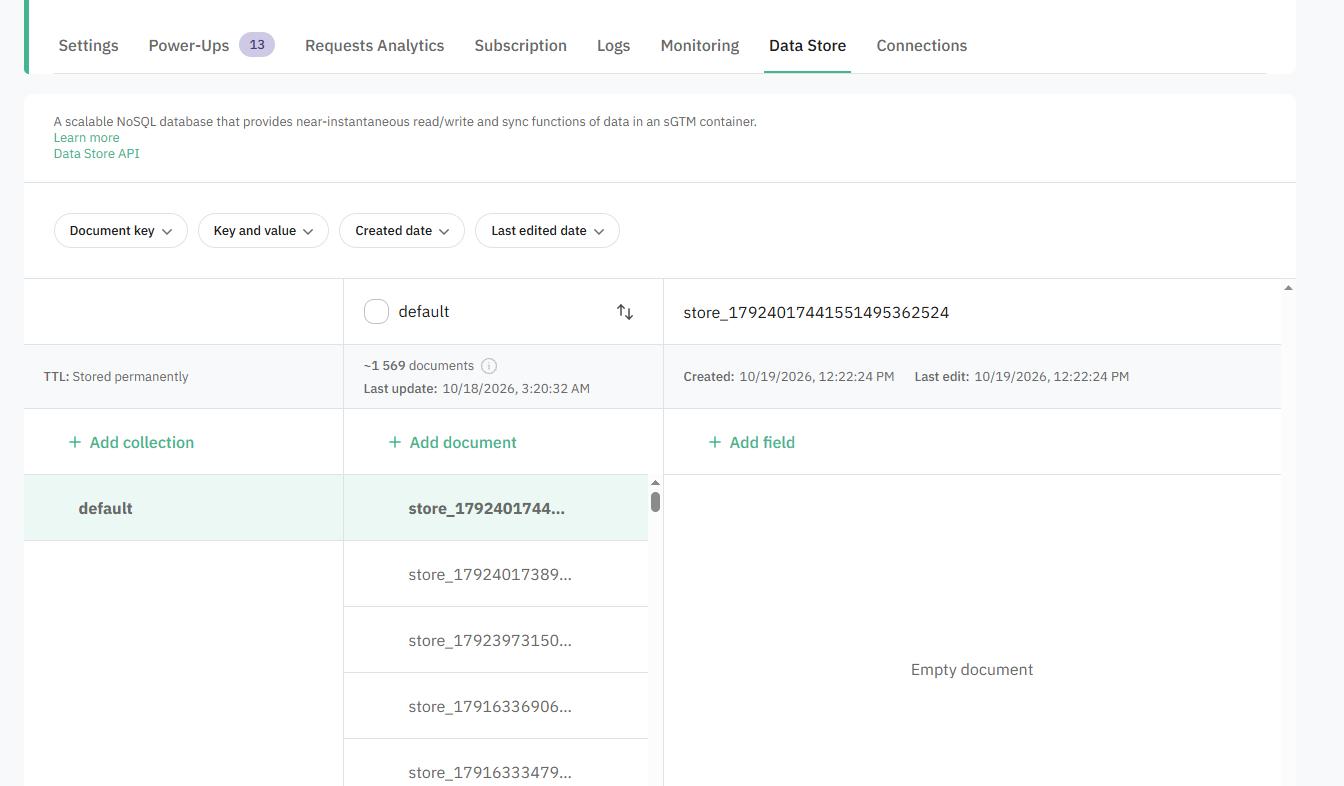
Task: Tick the checkbox next to default header
Action: (x=376, y=312)
